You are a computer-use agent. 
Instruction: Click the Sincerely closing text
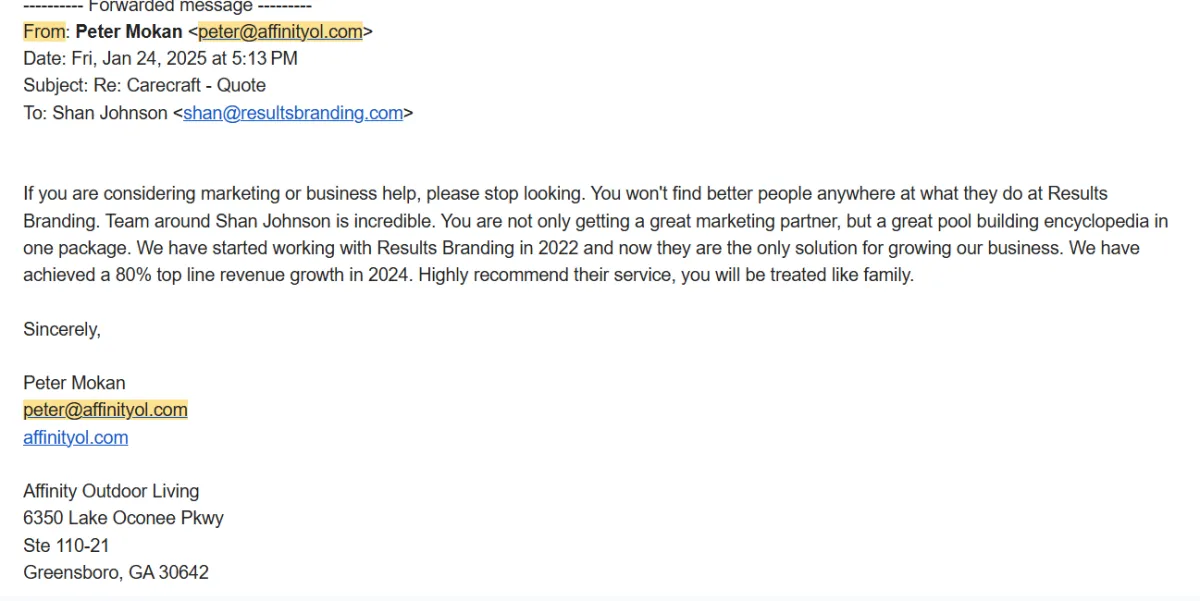pyautogui.click(x=62, y=329)
